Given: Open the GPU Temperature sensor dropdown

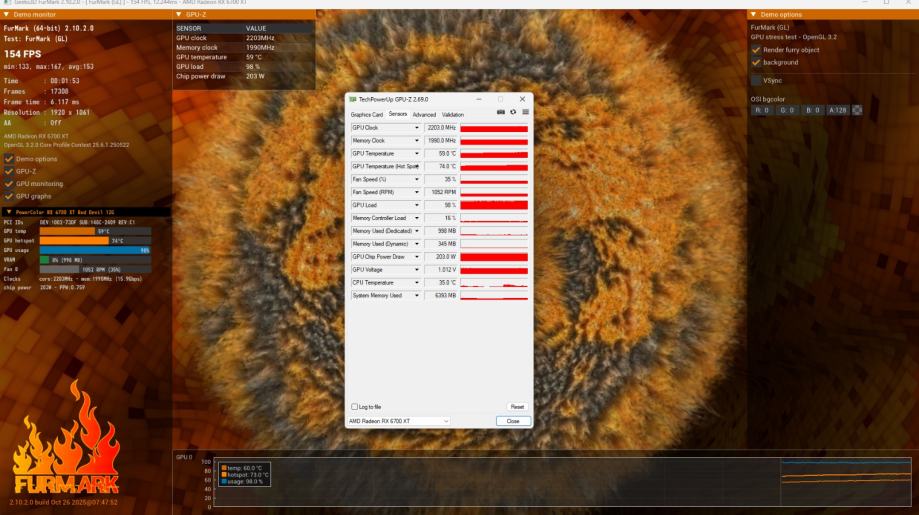Looking at the screenshot, I should click(x=417, y=154).
